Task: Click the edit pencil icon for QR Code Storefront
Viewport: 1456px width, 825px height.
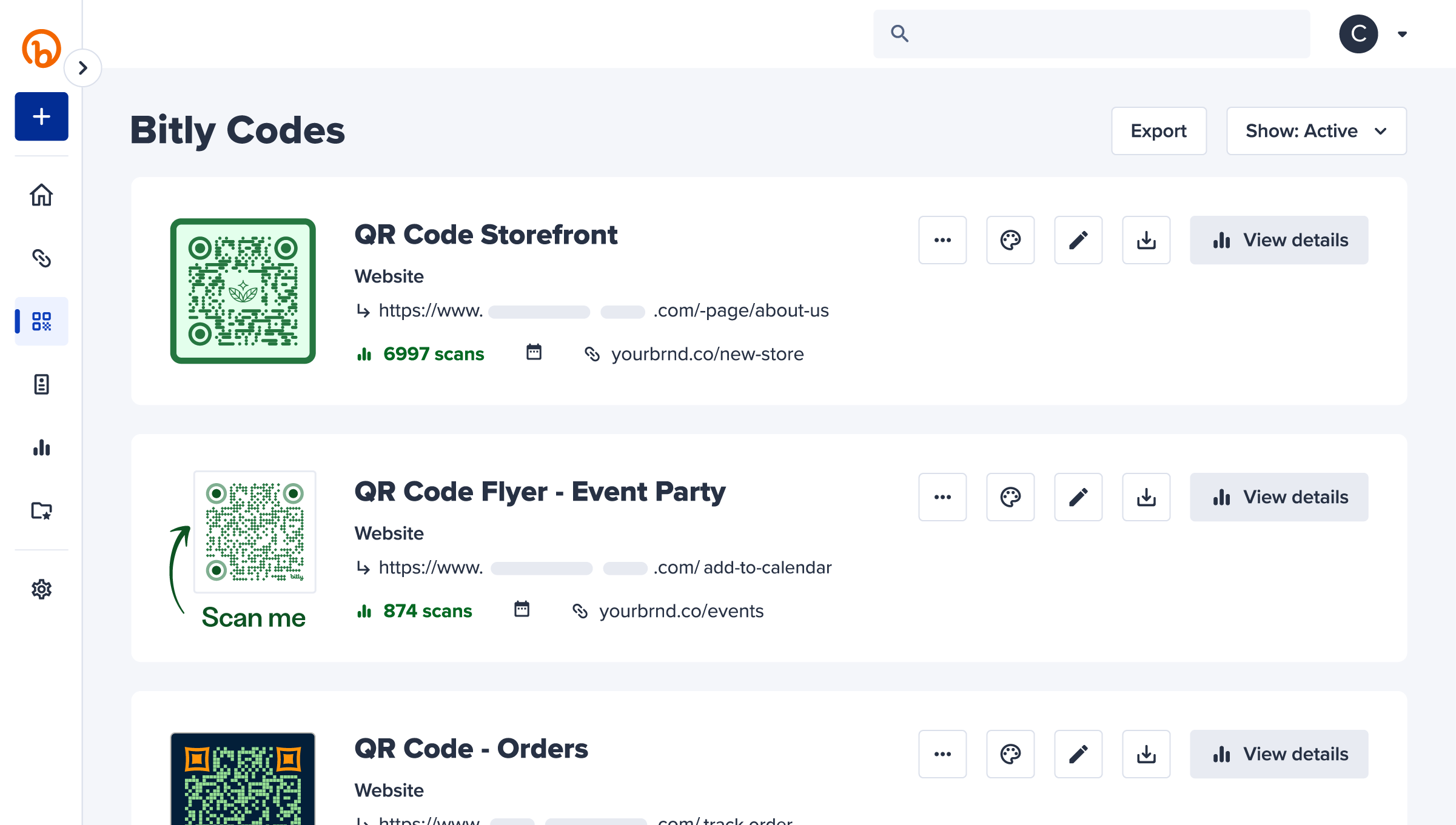Action: pyautogui.click(x=1079, y=240)
